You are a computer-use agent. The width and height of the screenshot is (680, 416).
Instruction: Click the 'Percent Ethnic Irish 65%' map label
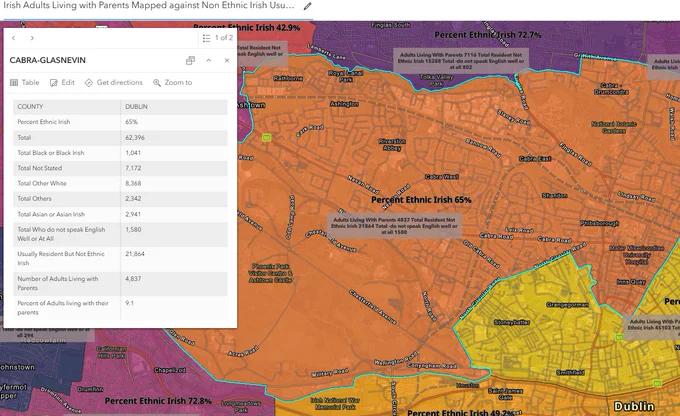[421, 200]
